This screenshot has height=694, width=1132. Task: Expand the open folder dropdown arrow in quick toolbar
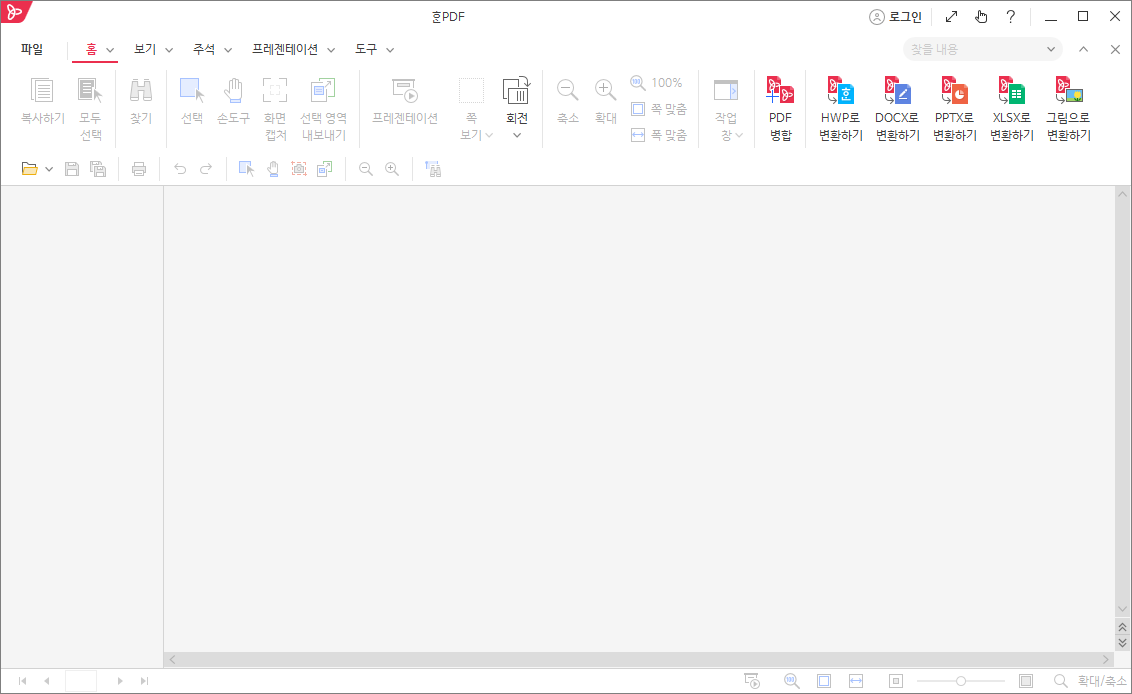(x=48, y=169)
